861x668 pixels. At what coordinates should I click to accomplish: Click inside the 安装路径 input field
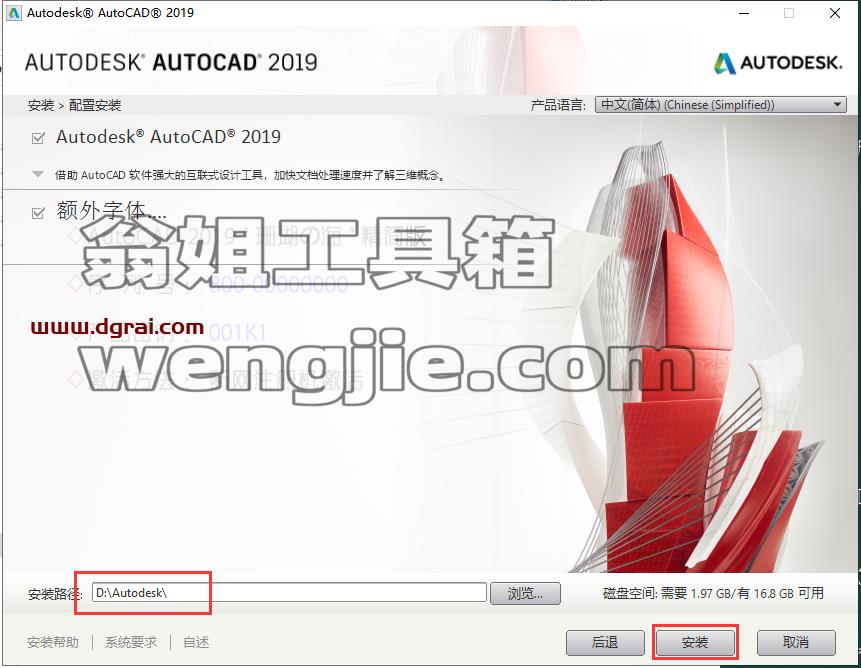click(x=289, y=593)
